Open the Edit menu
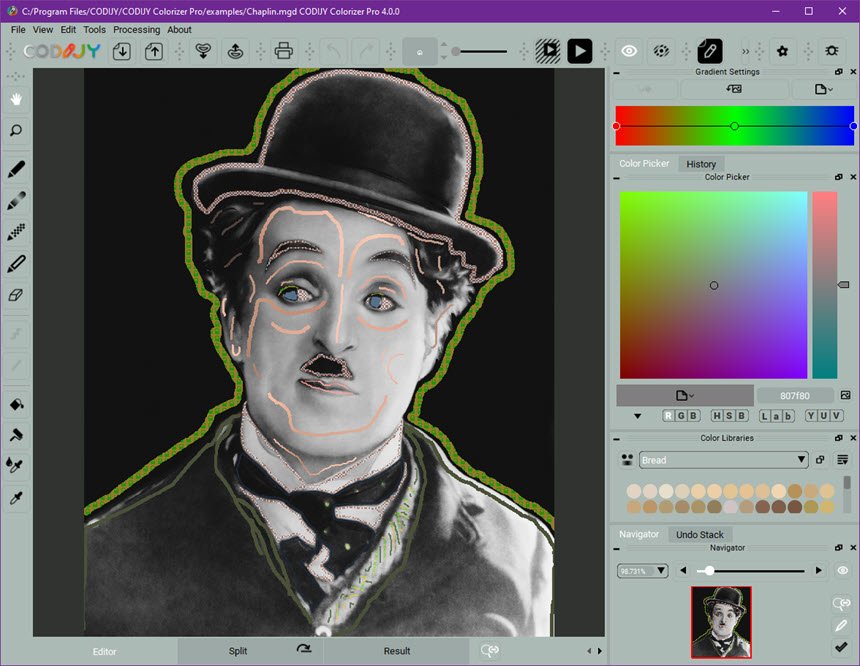860x666 pixels. tap(68, 30)
